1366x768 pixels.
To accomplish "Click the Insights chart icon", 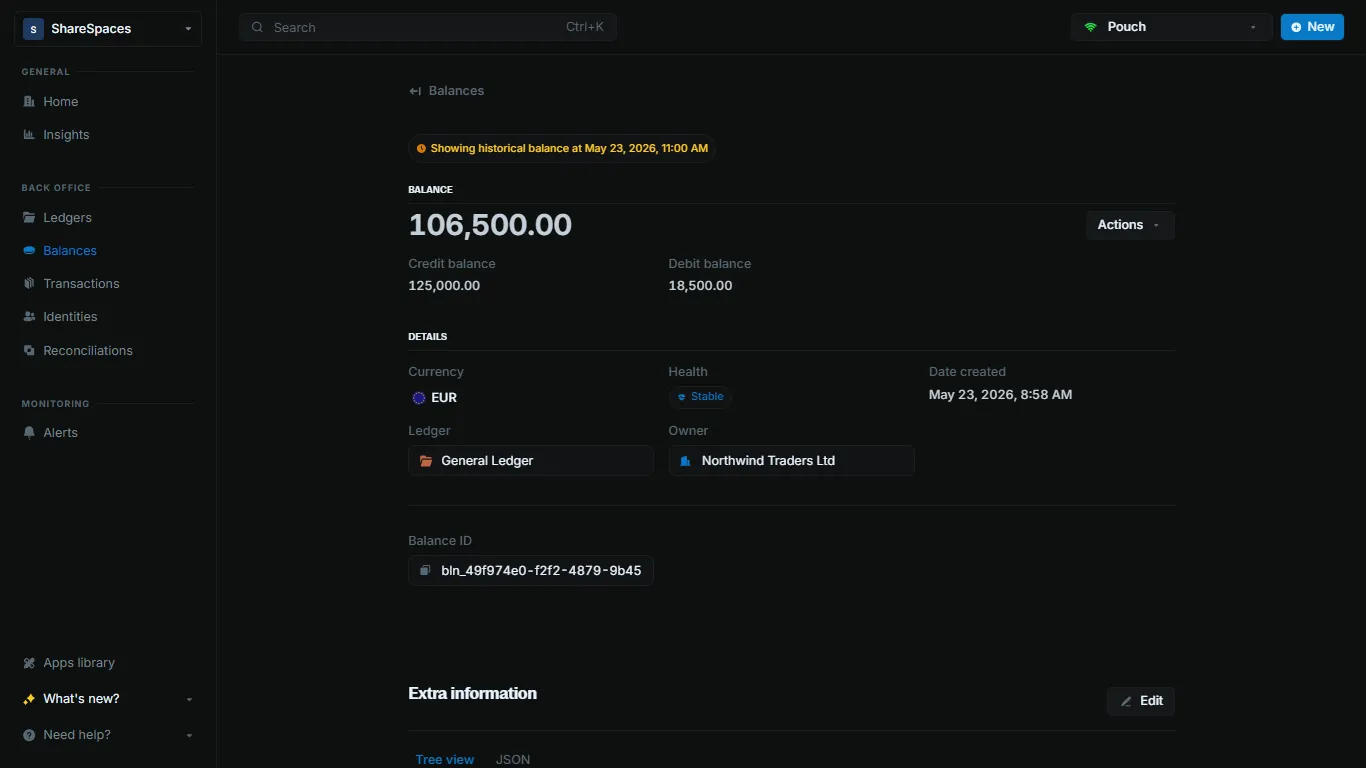I will pyautogui.click(x=29, y=134).
